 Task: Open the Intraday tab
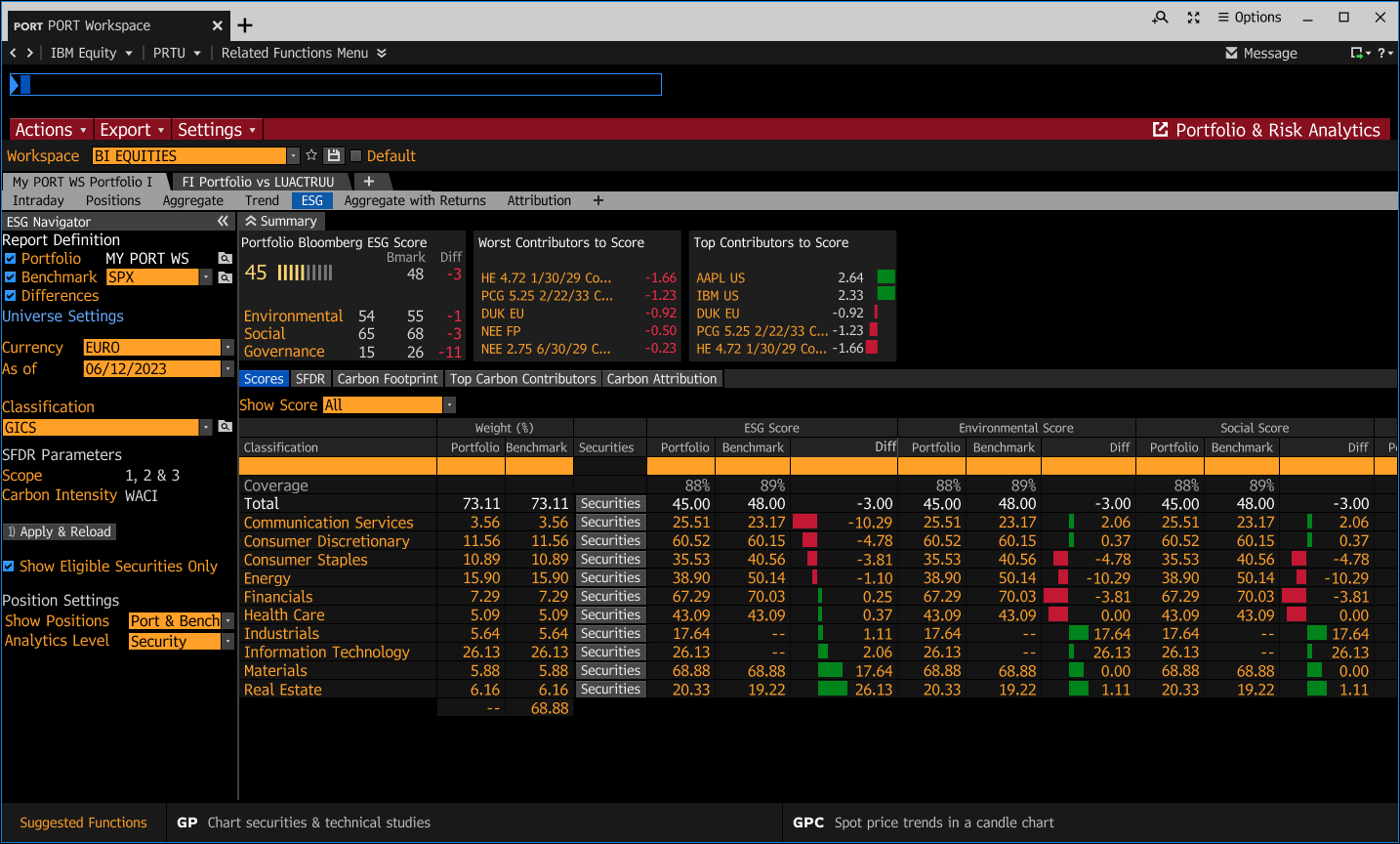(x=38, y=200)
